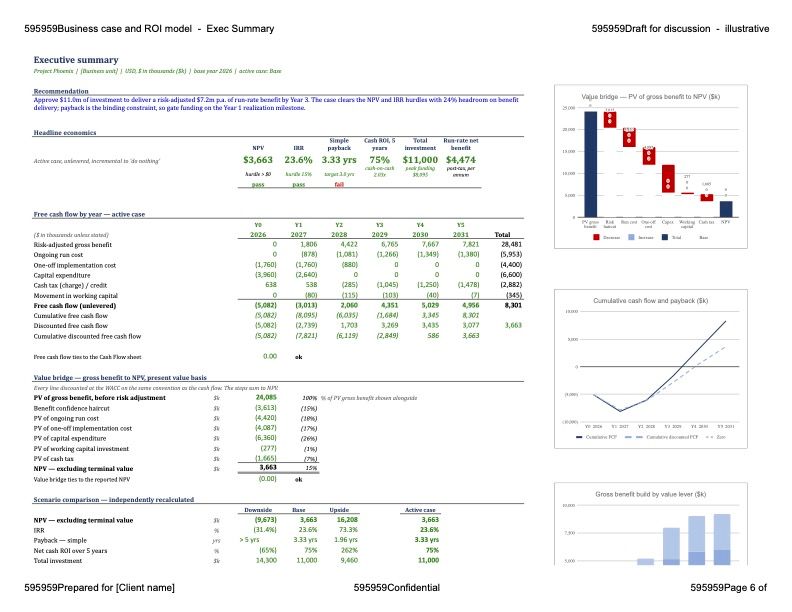Click the 'Simple payback' column header
792x612 pixels.
coord(339,144)
